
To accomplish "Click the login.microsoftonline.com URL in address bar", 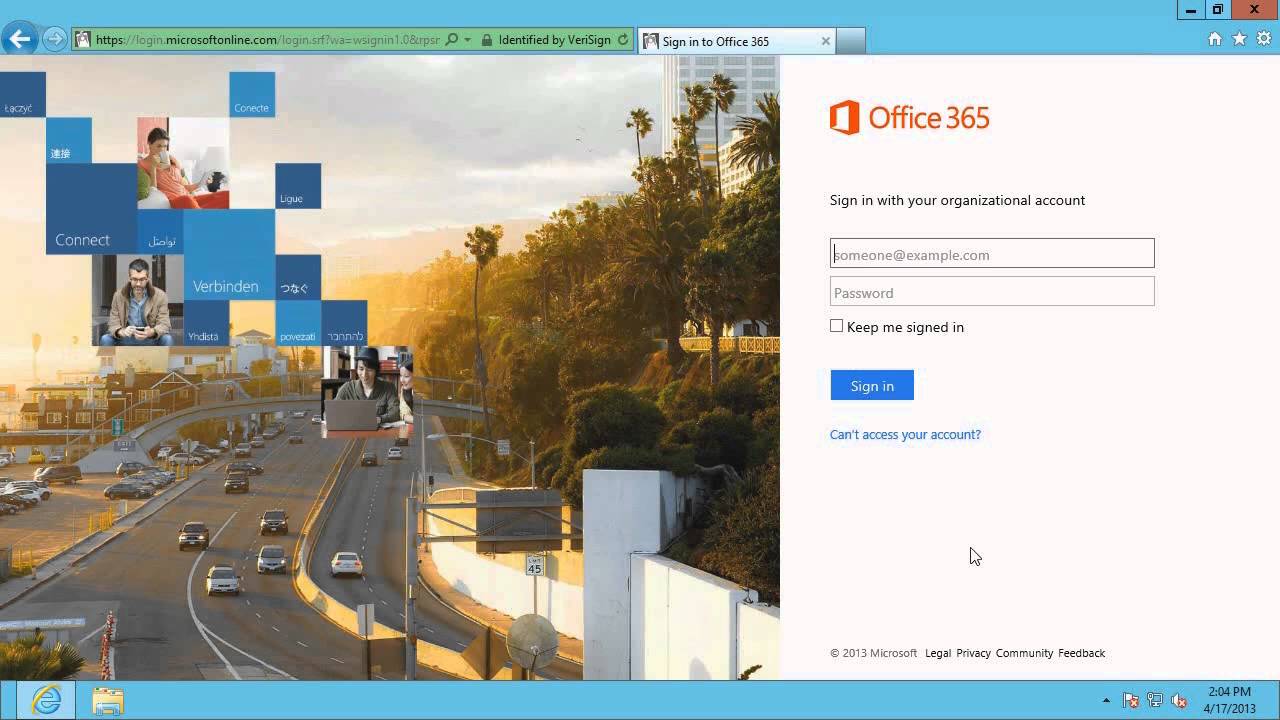I will (x=268, y=40).
